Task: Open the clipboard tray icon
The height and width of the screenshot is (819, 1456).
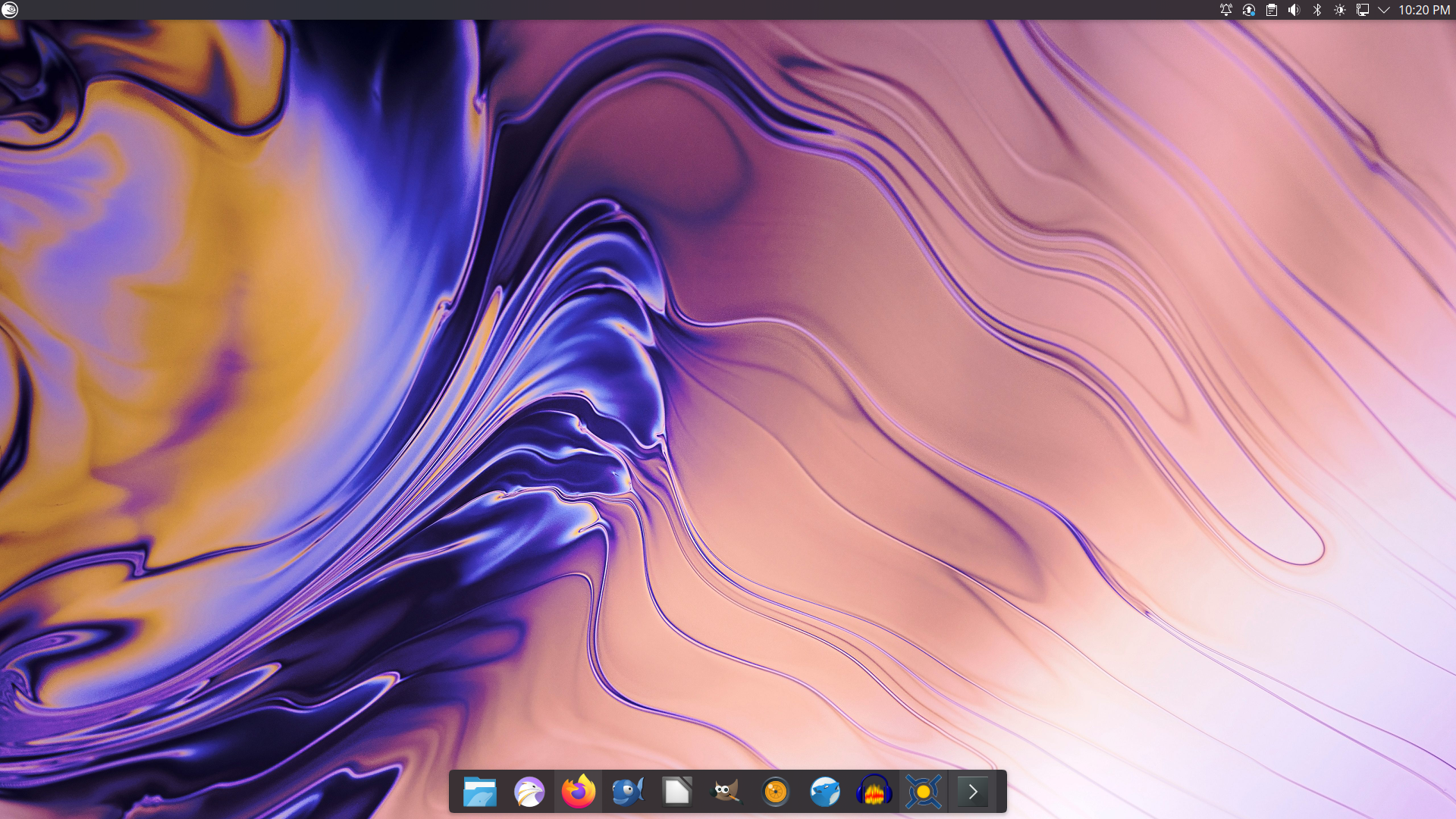Action: point(1272,10)
